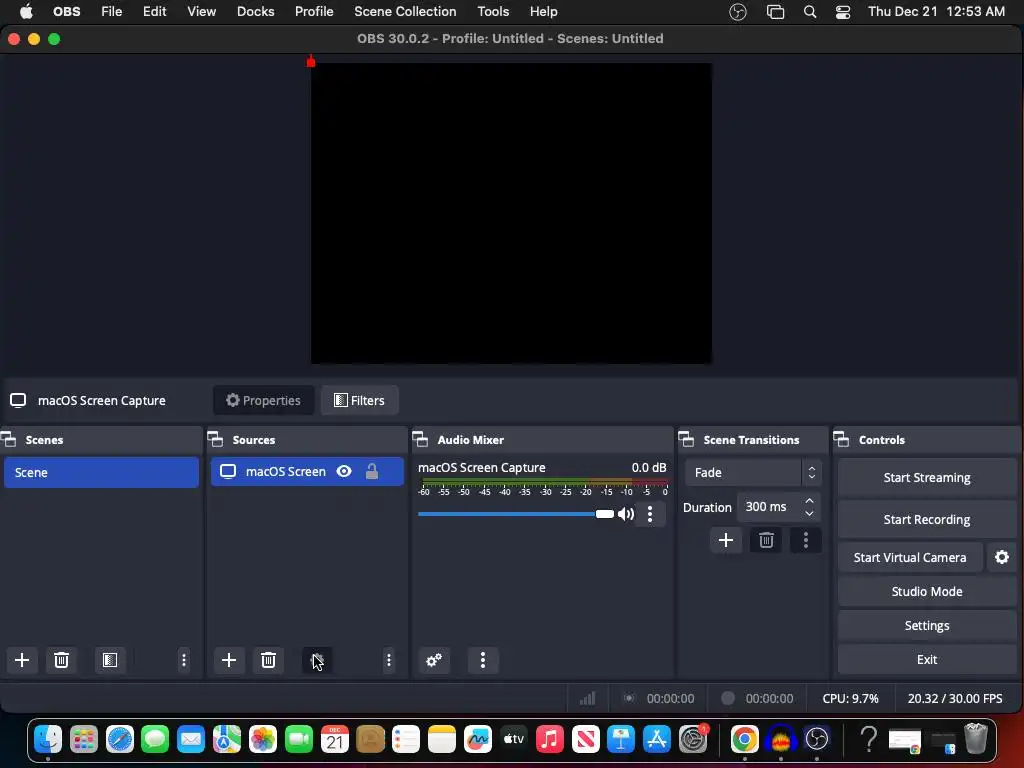Click OBS icon in macOS menu bar tray
Viewport: 1024px width, 768px height.
click(x=737, y=12)
